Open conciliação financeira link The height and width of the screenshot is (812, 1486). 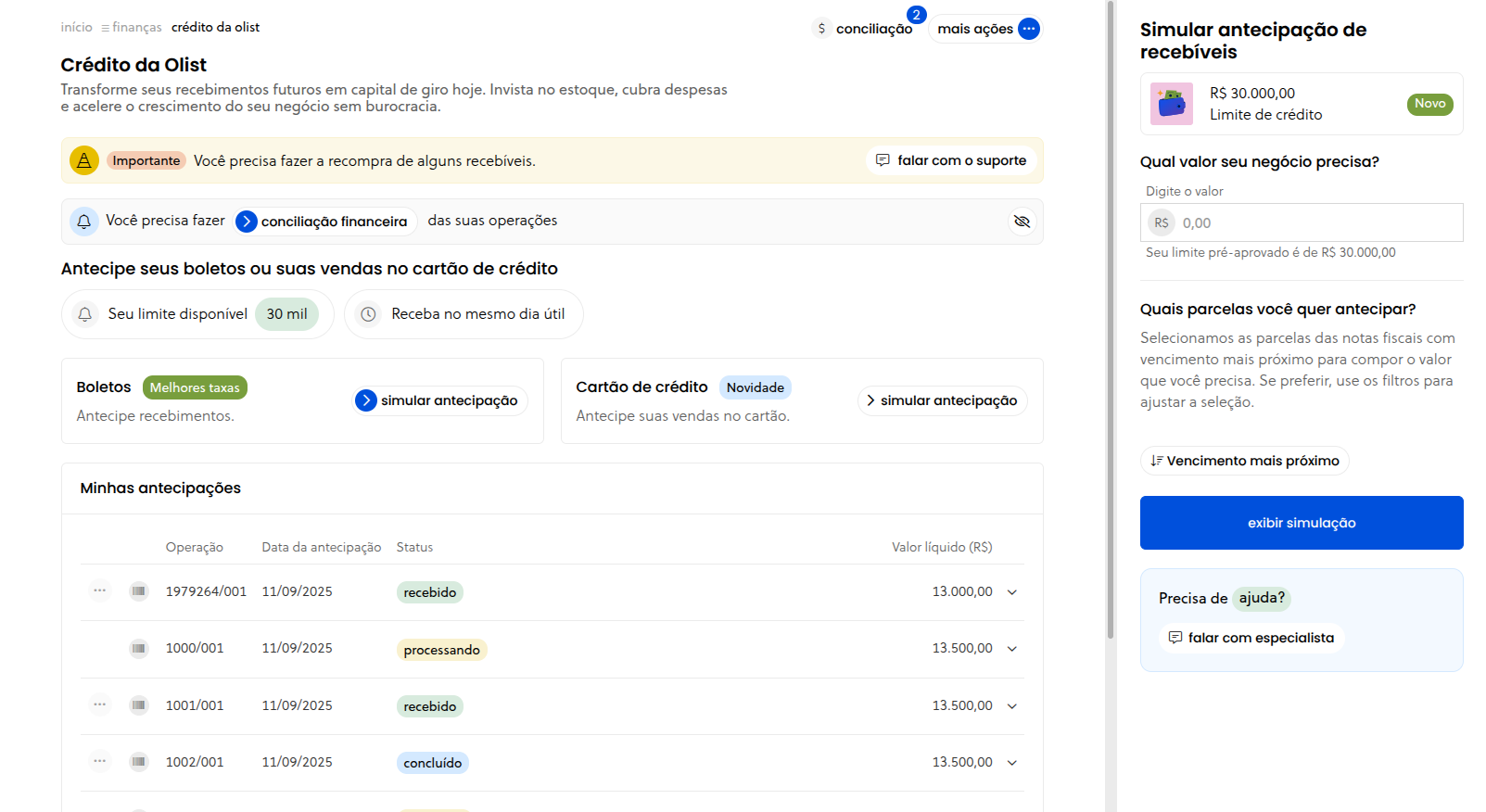pos(325,222)
